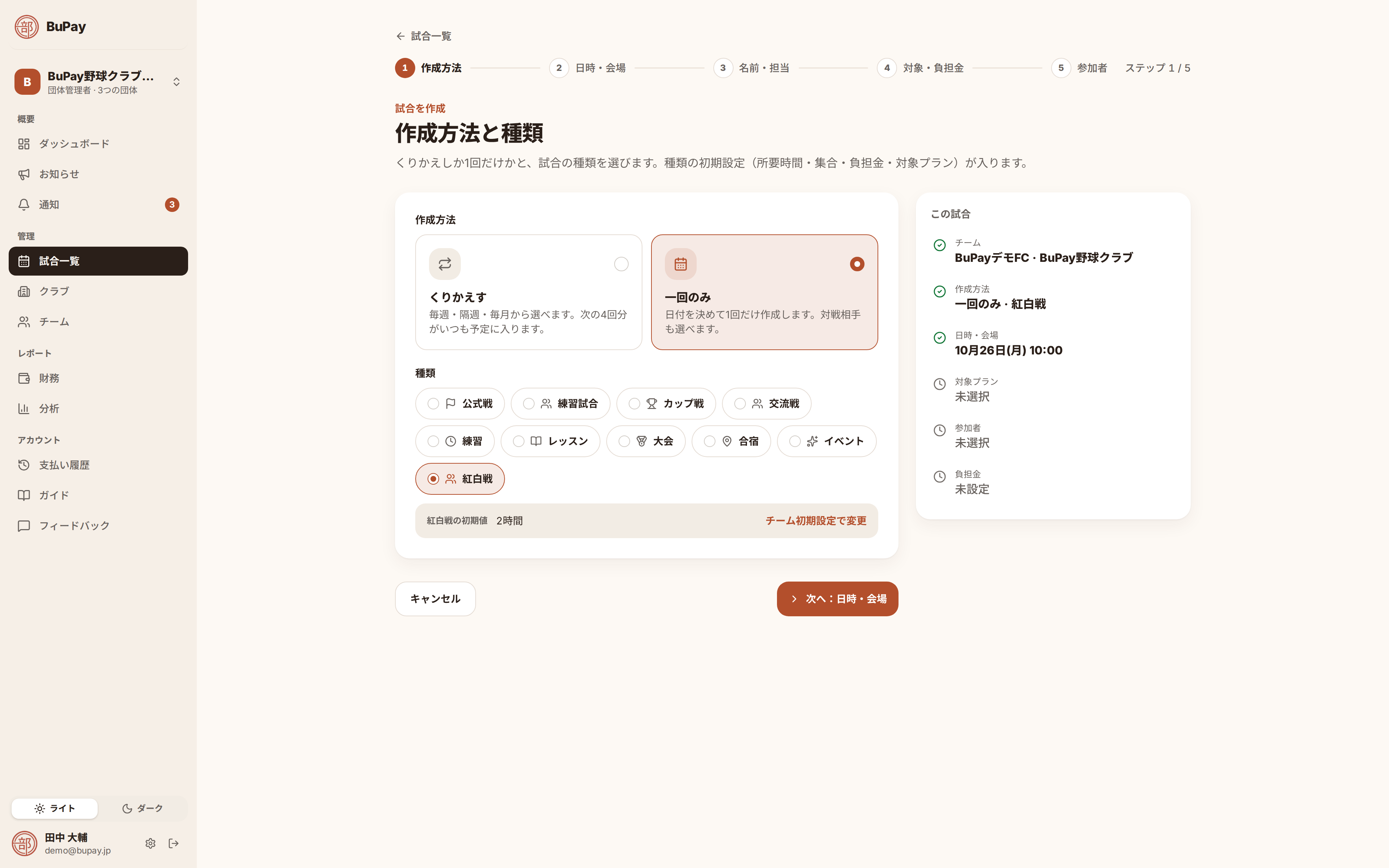Image resolution: width=1389 pixels, height=868 pixels.
Task: Open 分析 chart icon item
Action: (98, 409)
